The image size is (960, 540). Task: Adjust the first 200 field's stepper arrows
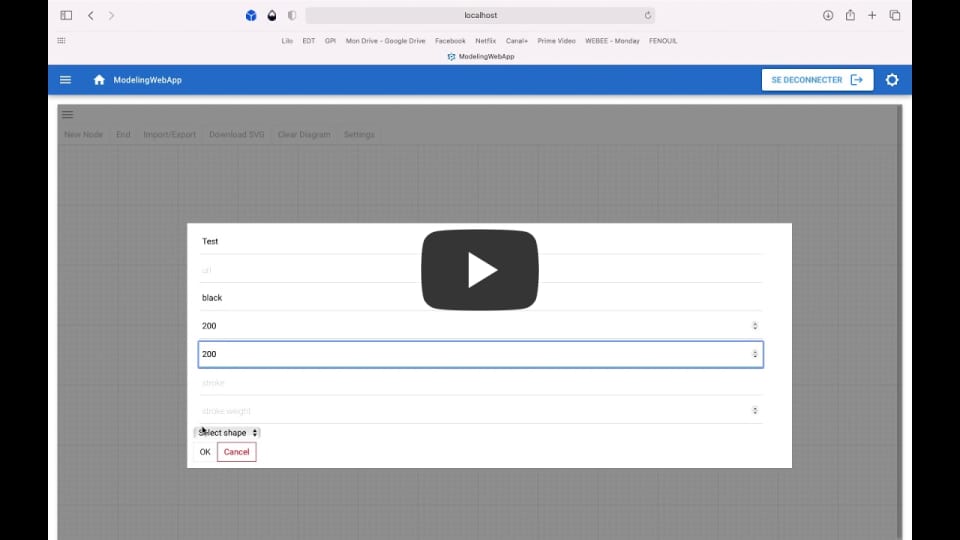pos(755,326)
